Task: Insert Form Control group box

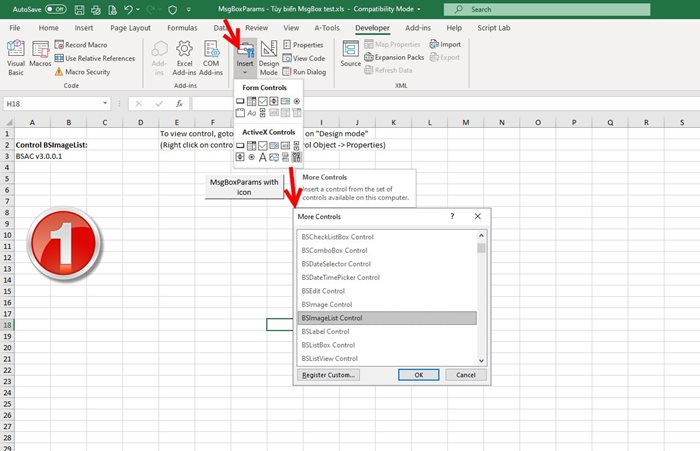Action: pyautogui.click(x=240, y=113)
